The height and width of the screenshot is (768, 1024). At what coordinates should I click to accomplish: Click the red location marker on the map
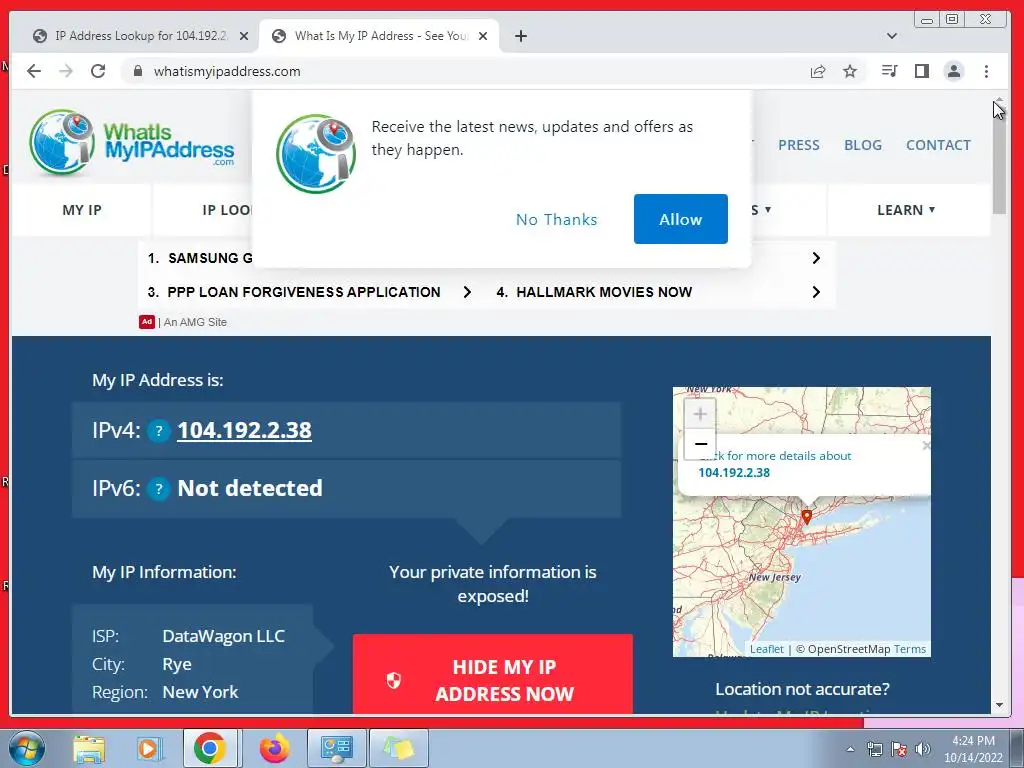tap(807, 517)
